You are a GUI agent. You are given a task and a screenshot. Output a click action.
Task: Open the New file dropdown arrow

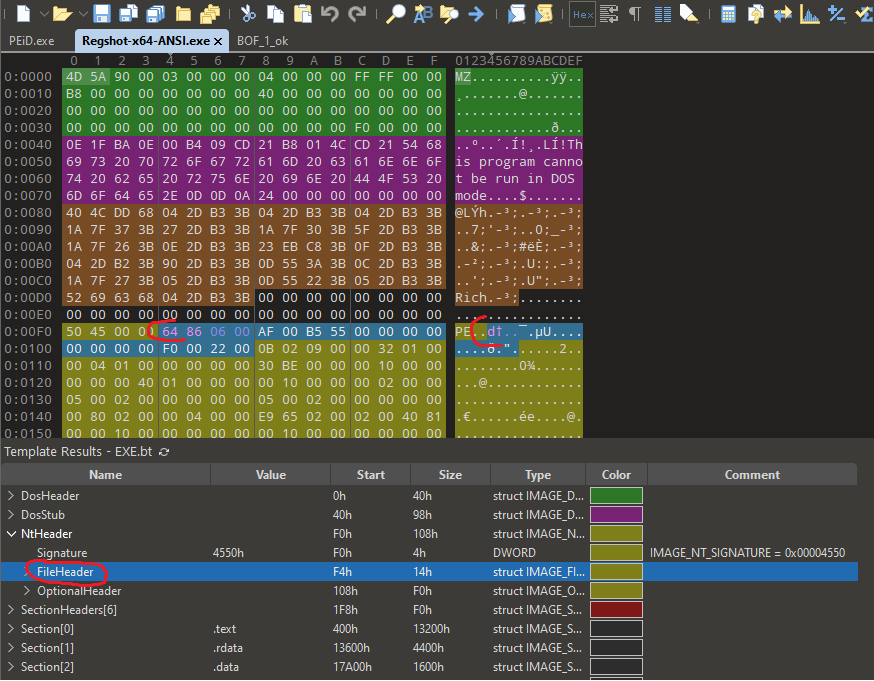[x=44, y=13]
